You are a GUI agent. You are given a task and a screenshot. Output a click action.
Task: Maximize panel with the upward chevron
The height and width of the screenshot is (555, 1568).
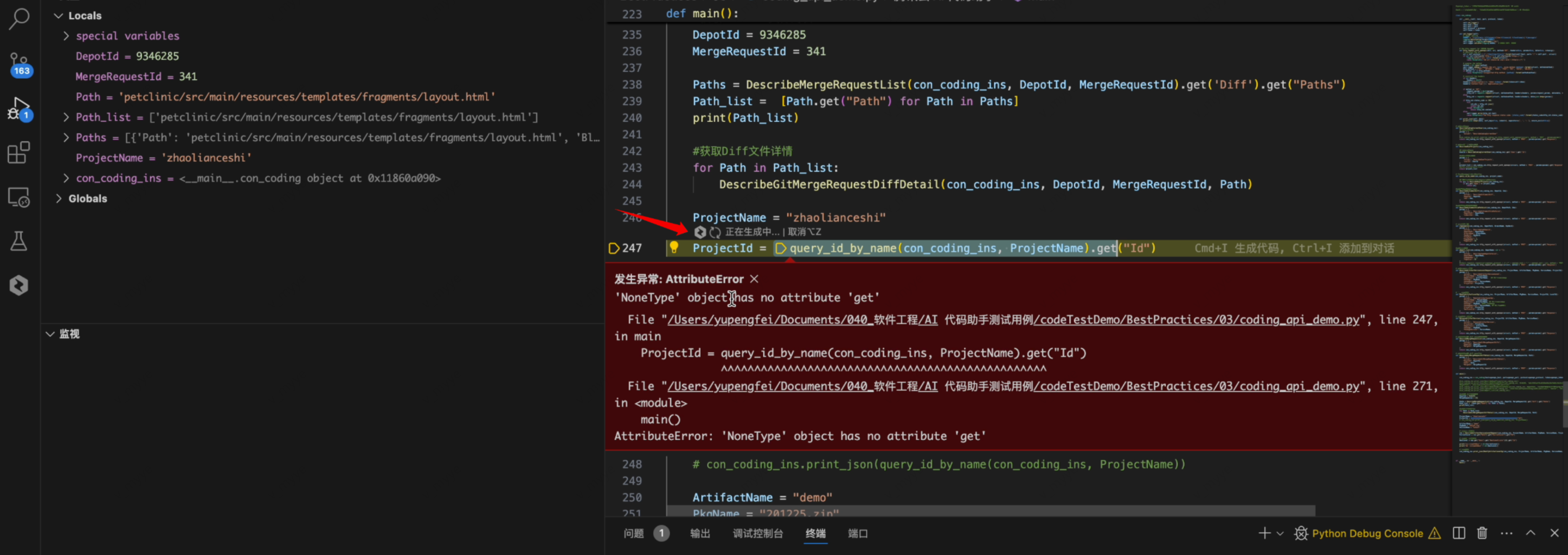click(x=1530, y=533)
